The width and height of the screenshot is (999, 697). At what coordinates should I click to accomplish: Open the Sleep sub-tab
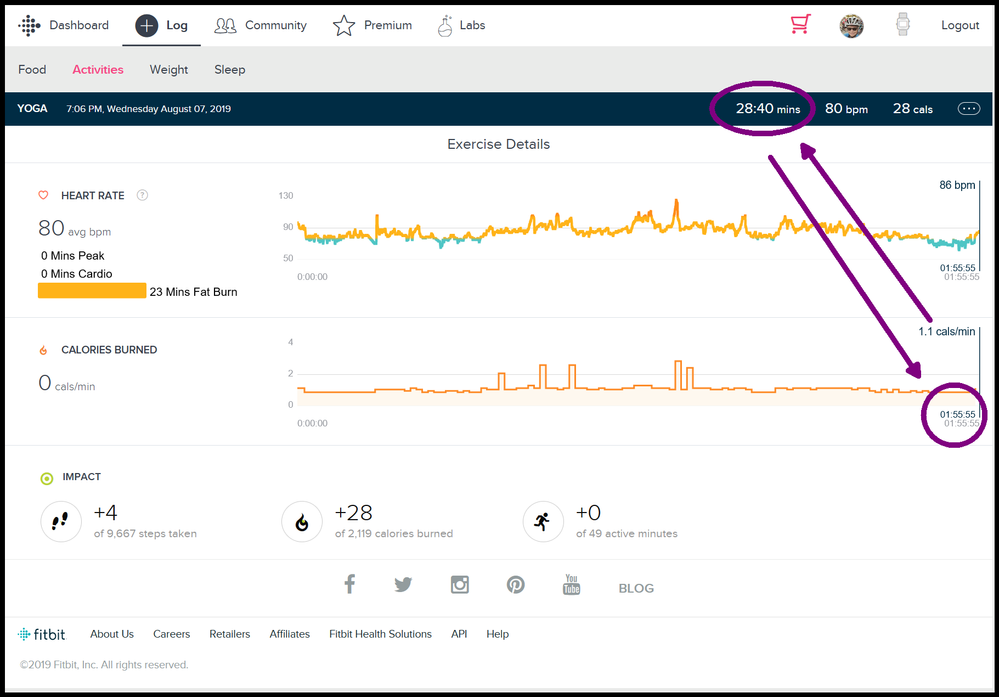[229, 69]
